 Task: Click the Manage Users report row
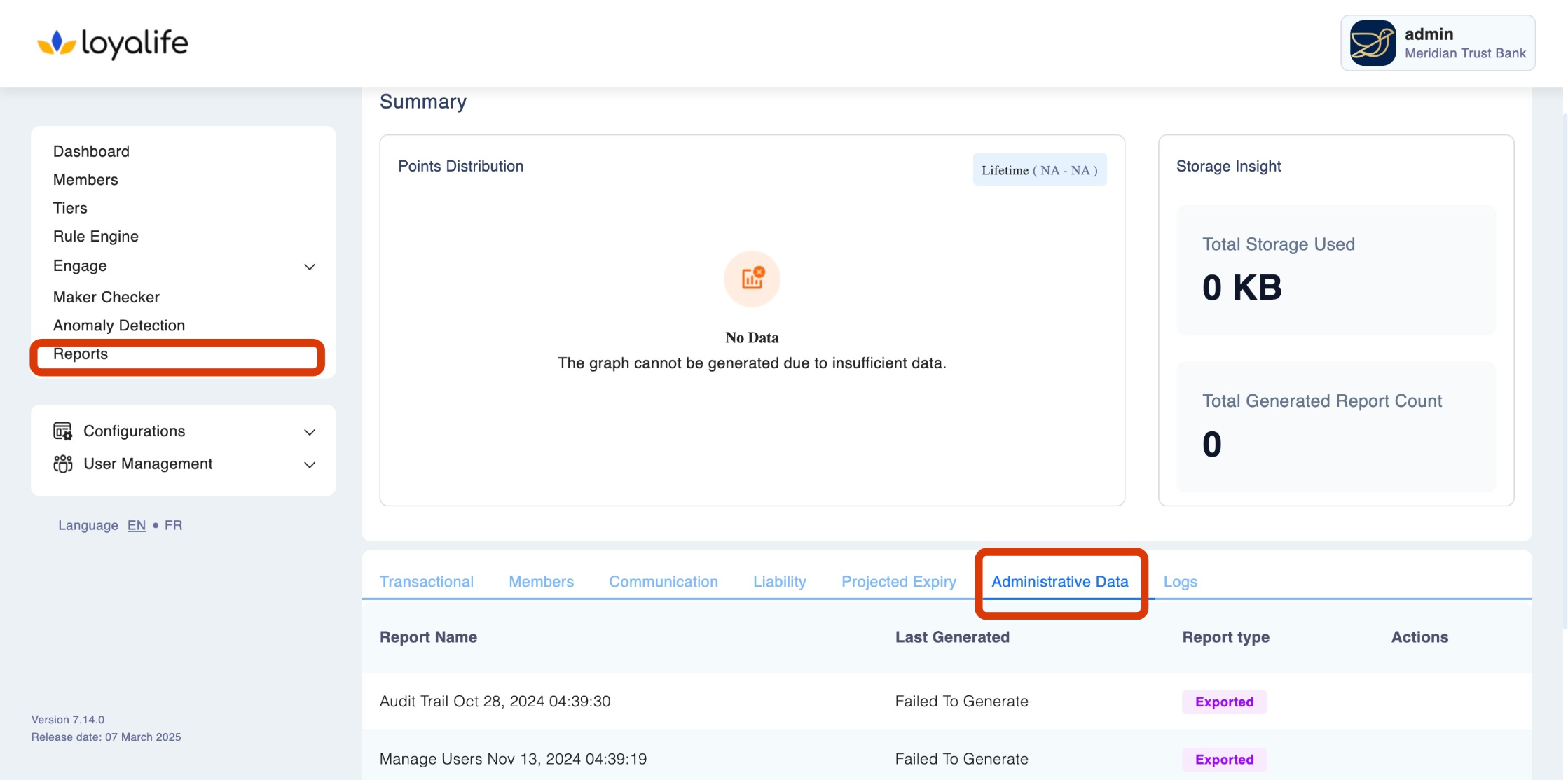pyautogui.click(x=513, y=759)
